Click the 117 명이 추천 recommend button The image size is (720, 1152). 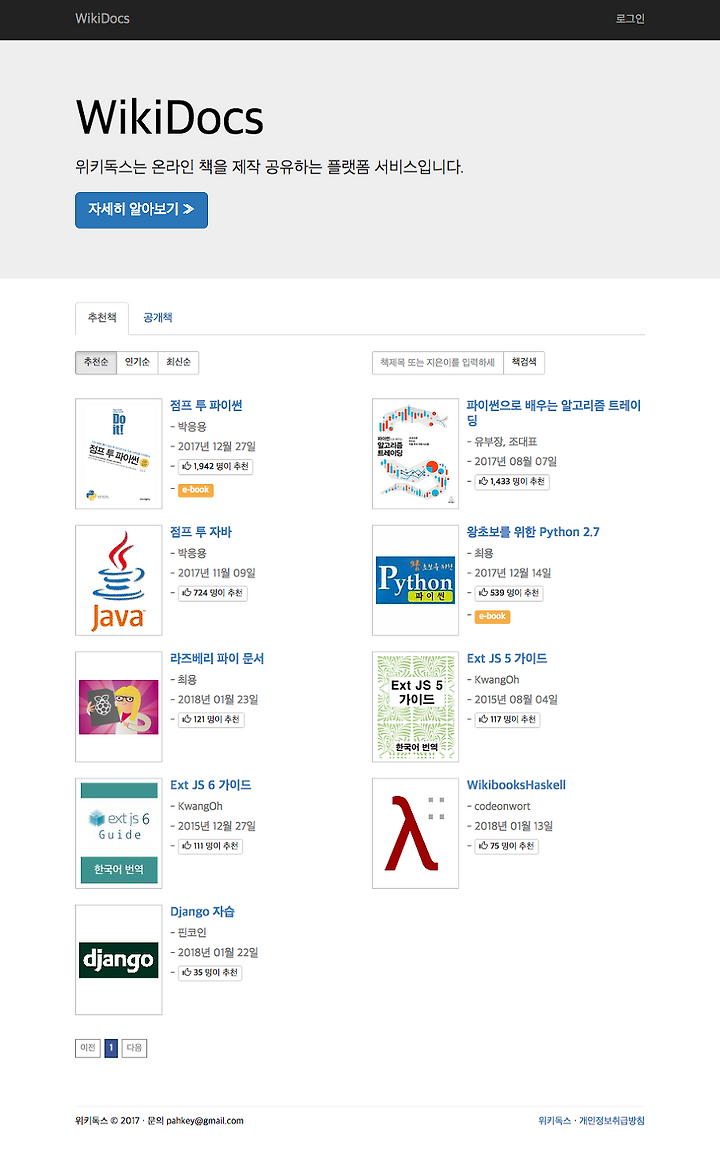508,720
